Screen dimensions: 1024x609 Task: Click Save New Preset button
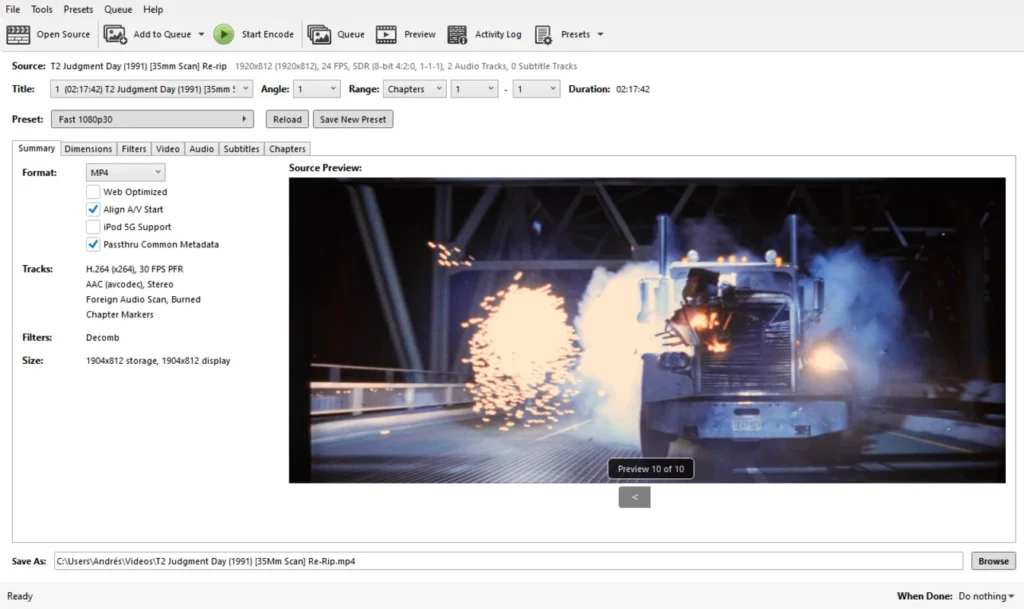point(353,119)
